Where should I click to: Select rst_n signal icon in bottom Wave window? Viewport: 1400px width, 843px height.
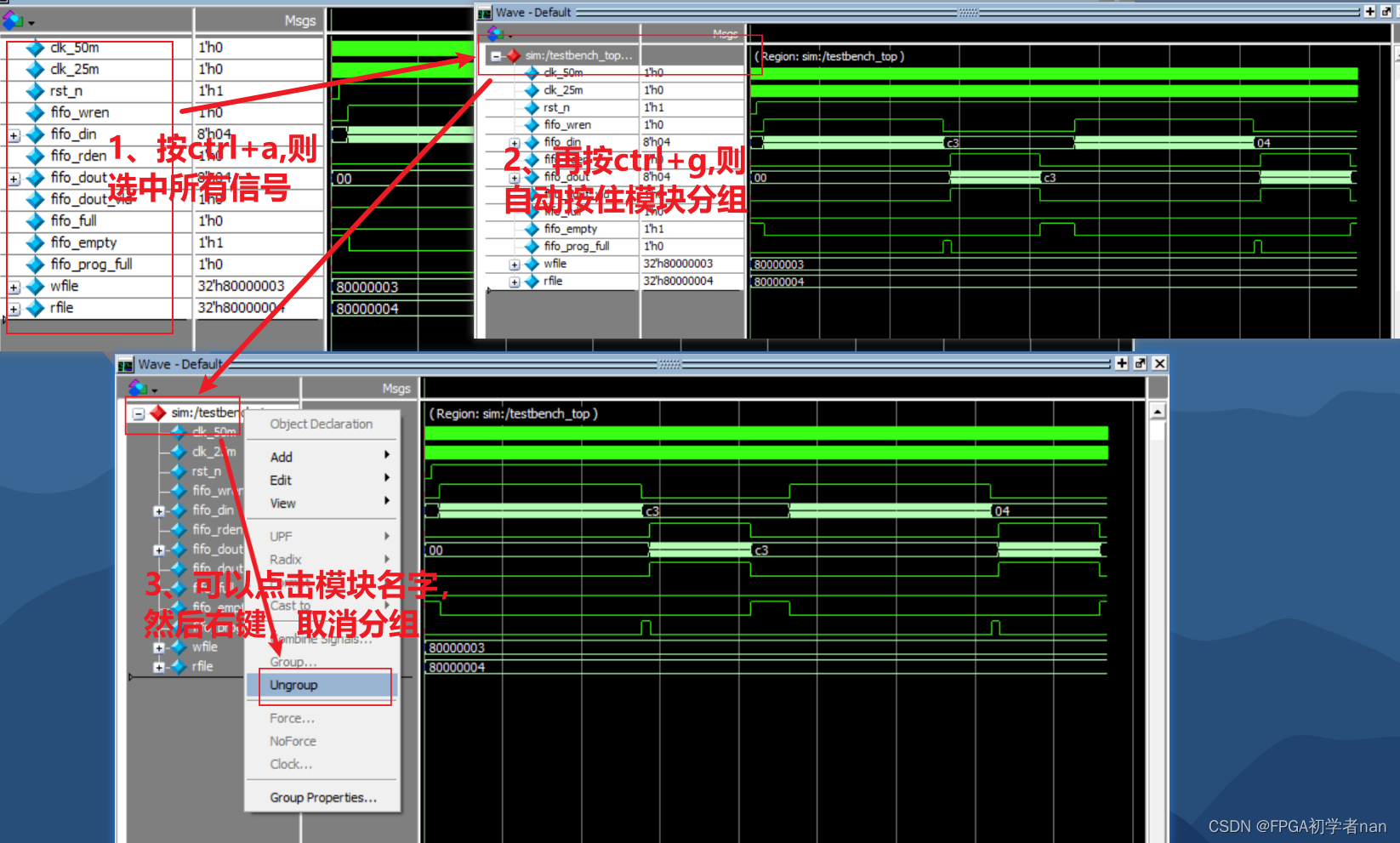[179, 470]
